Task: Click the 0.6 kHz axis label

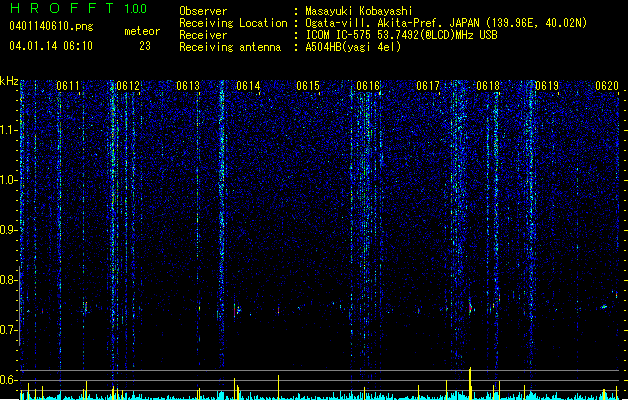Action: pos(8,380)
